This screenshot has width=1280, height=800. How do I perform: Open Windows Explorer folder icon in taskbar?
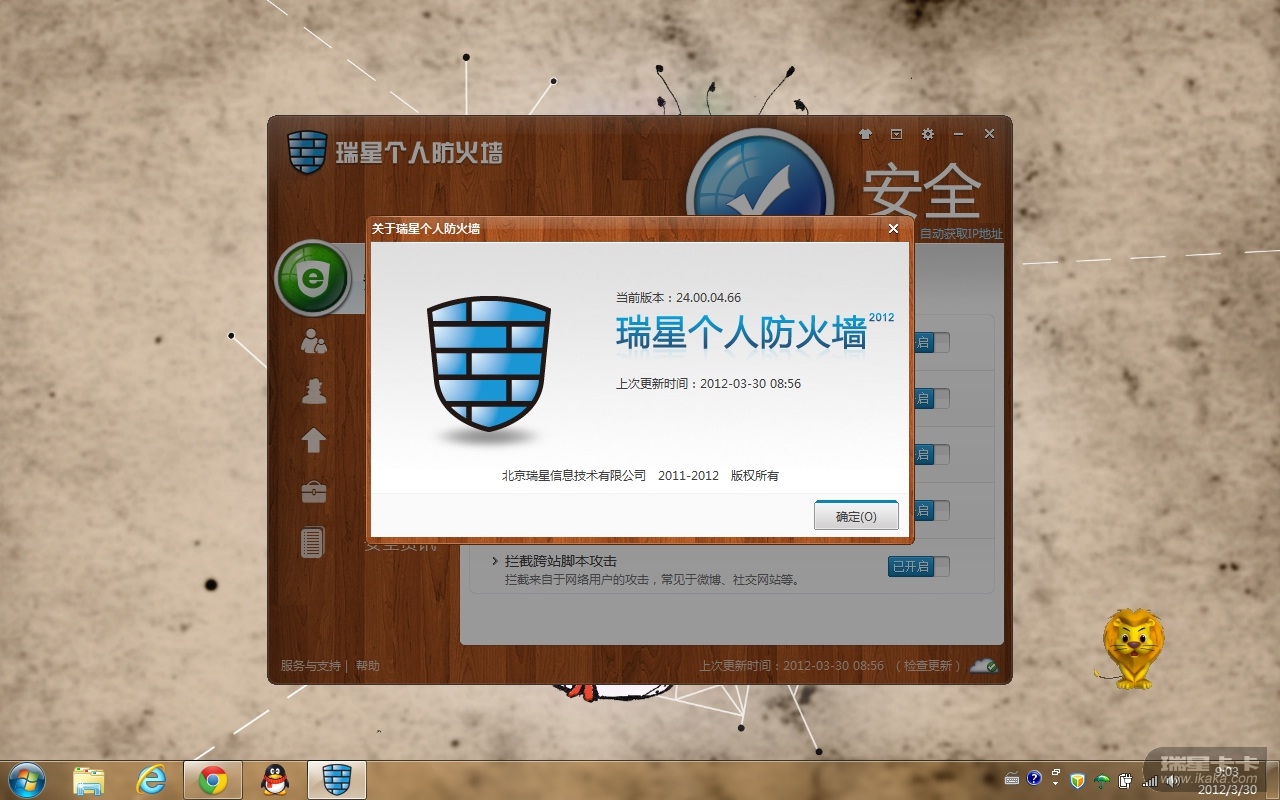pyautogui.click(x=89, y=780)
